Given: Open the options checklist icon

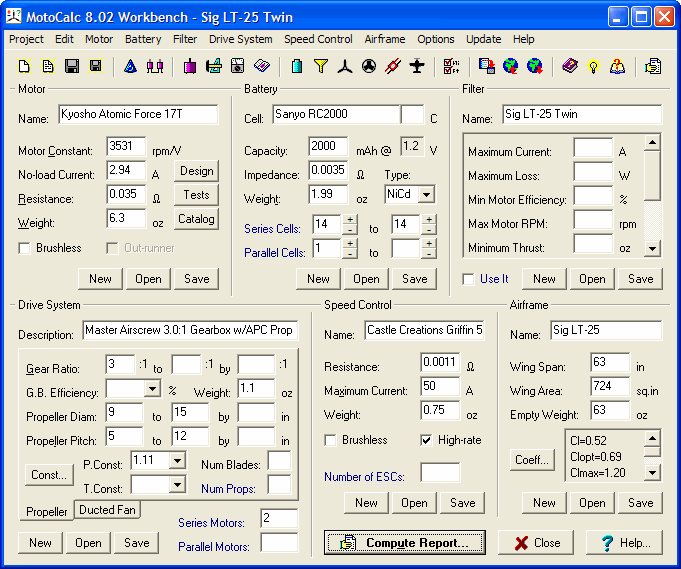Looking at the screenshot, I should pos(452,66).
